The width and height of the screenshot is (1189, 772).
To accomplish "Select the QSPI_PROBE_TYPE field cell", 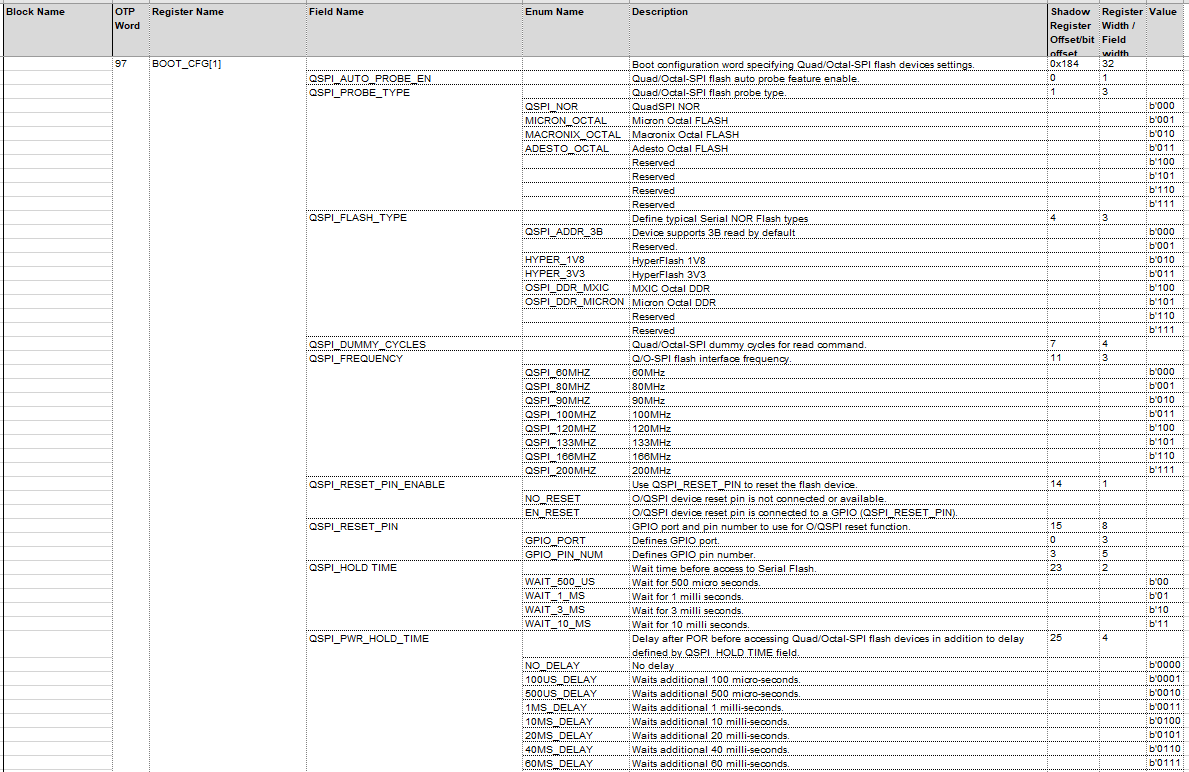I will (x=414, y=93).
